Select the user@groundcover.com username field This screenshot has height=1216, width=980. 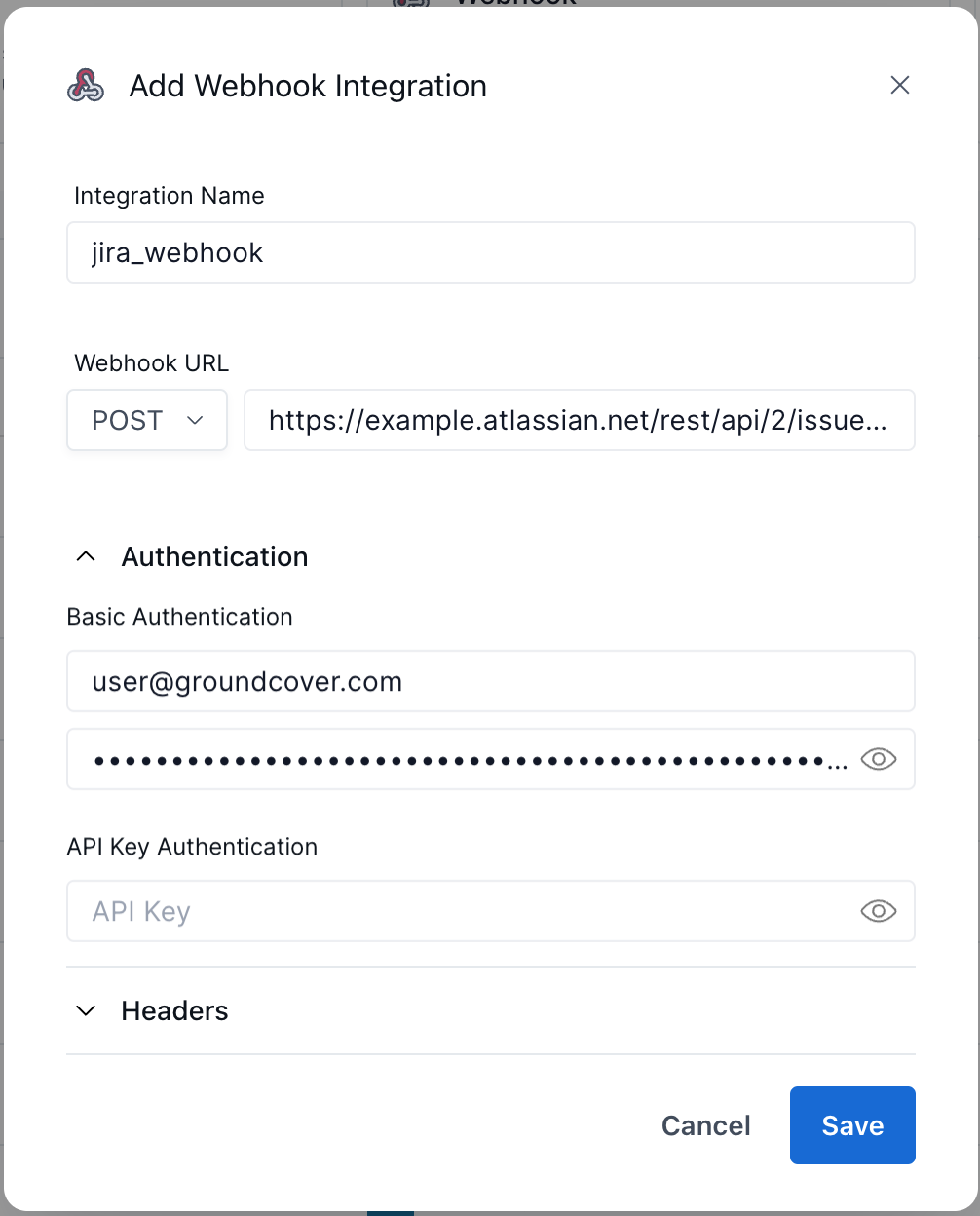(x=490, y=681)
